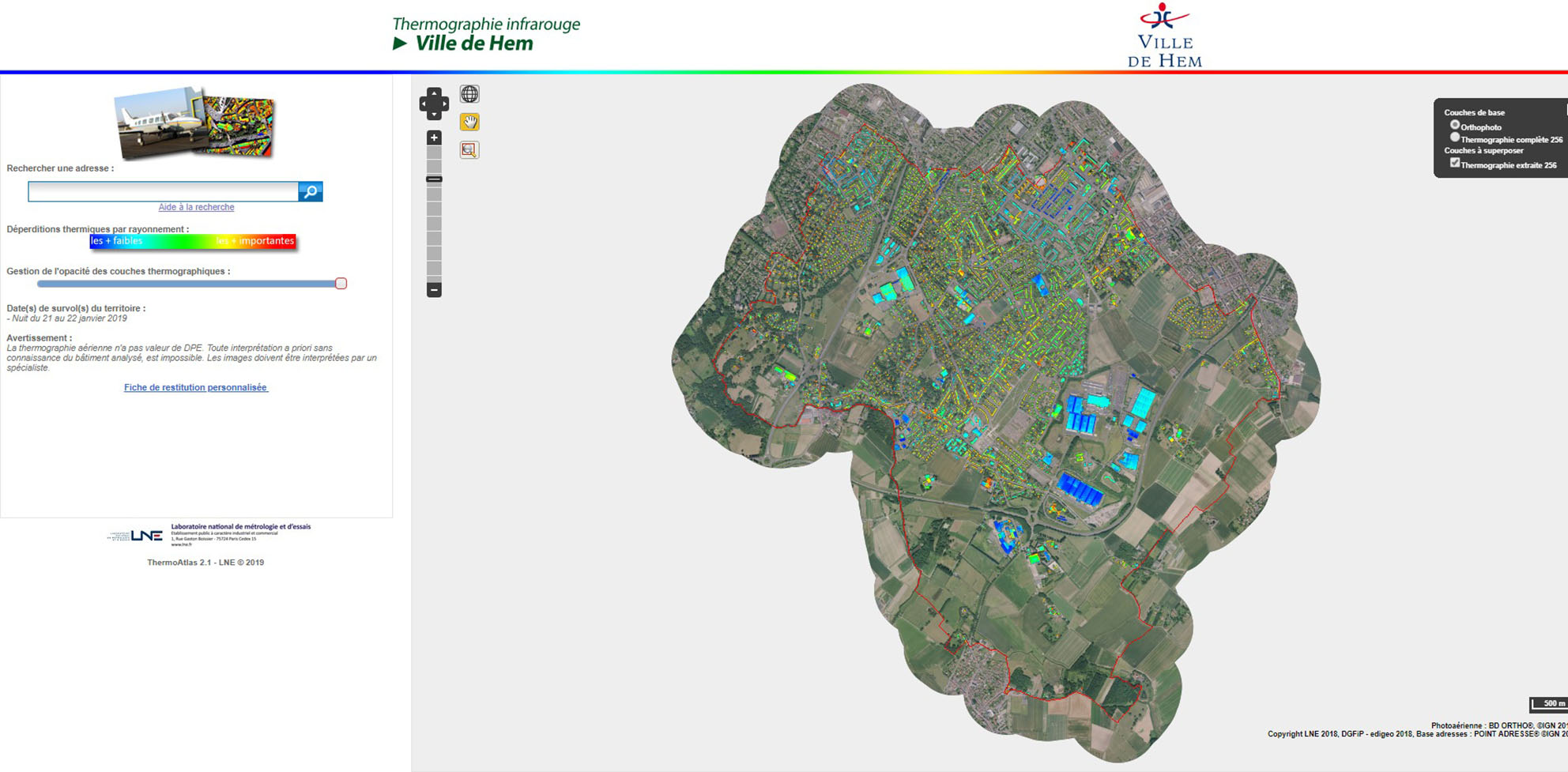Image resolution: width=1568 pixels, height=772 pixels.
Task: Open the Aide à la recherche link
Action: click(196, 207)
